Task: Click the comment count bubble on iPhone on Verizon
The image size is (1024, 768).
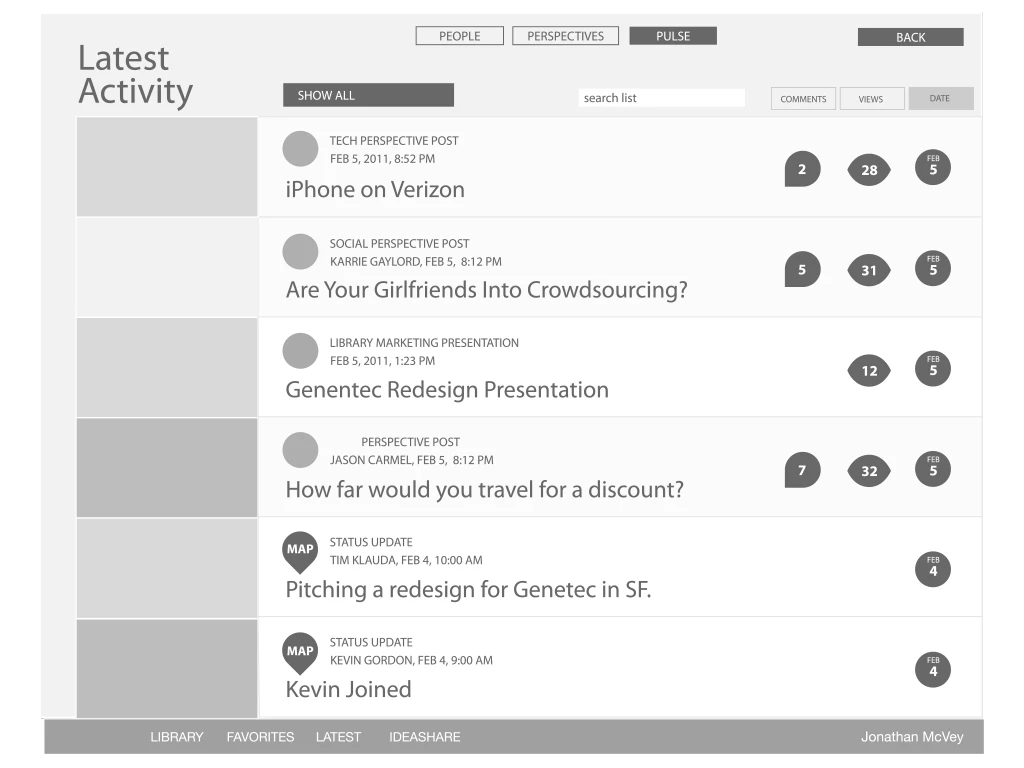Action: (x=802, y=168)
